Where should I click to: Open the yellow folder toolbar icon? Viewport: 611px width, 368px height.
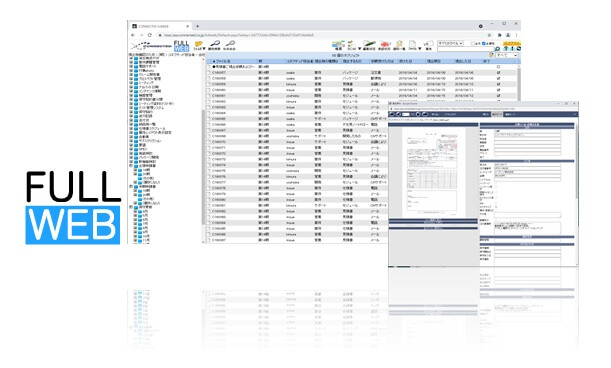(198, 45)
